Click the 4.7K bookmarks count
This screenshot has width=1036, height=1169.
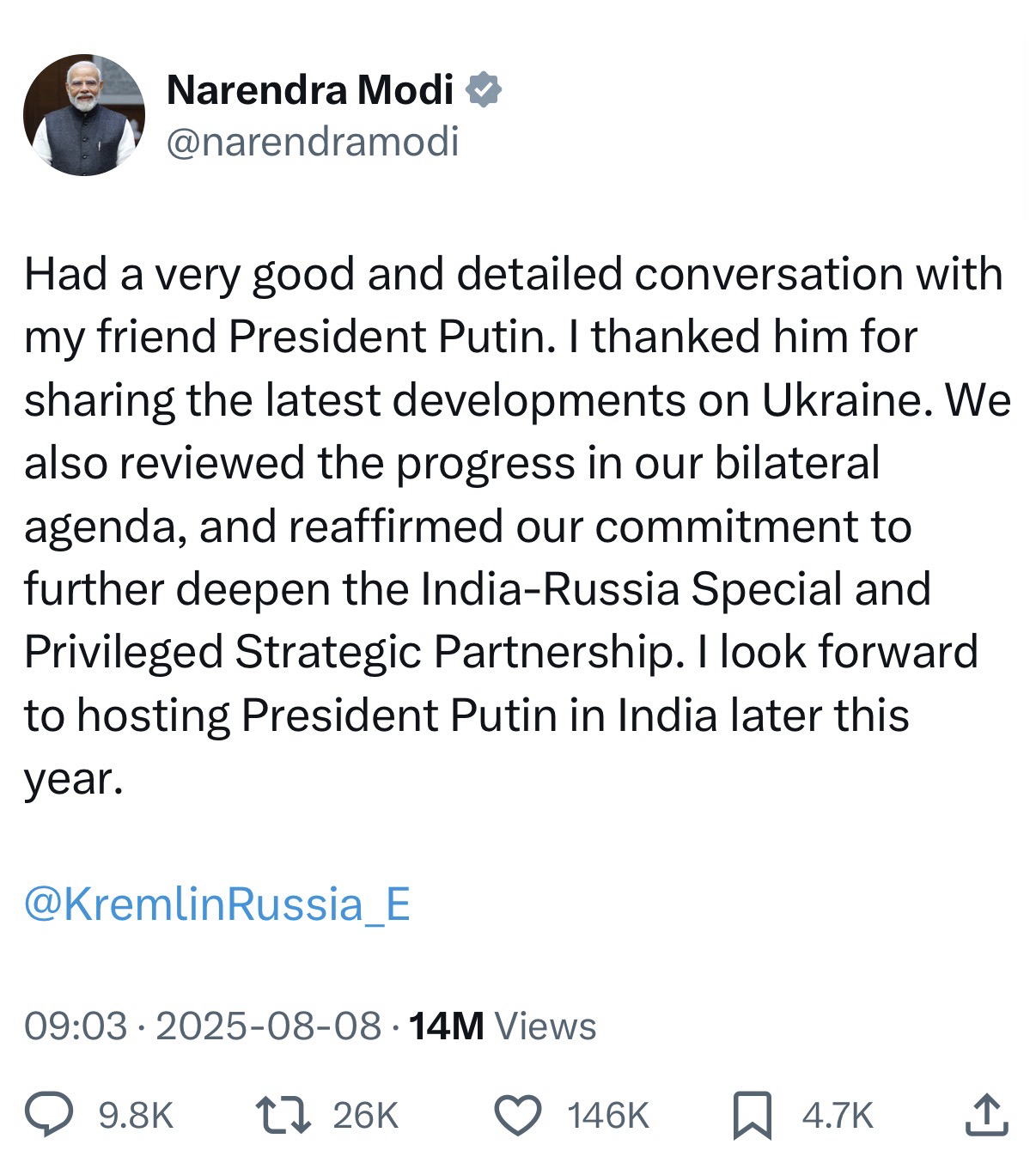[837, 1115]
